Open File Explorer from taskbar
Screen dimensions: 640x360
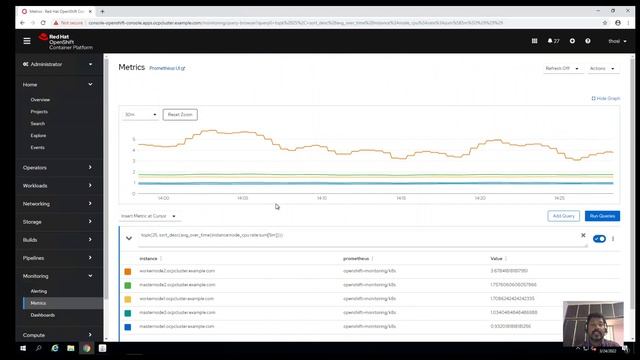71,348
